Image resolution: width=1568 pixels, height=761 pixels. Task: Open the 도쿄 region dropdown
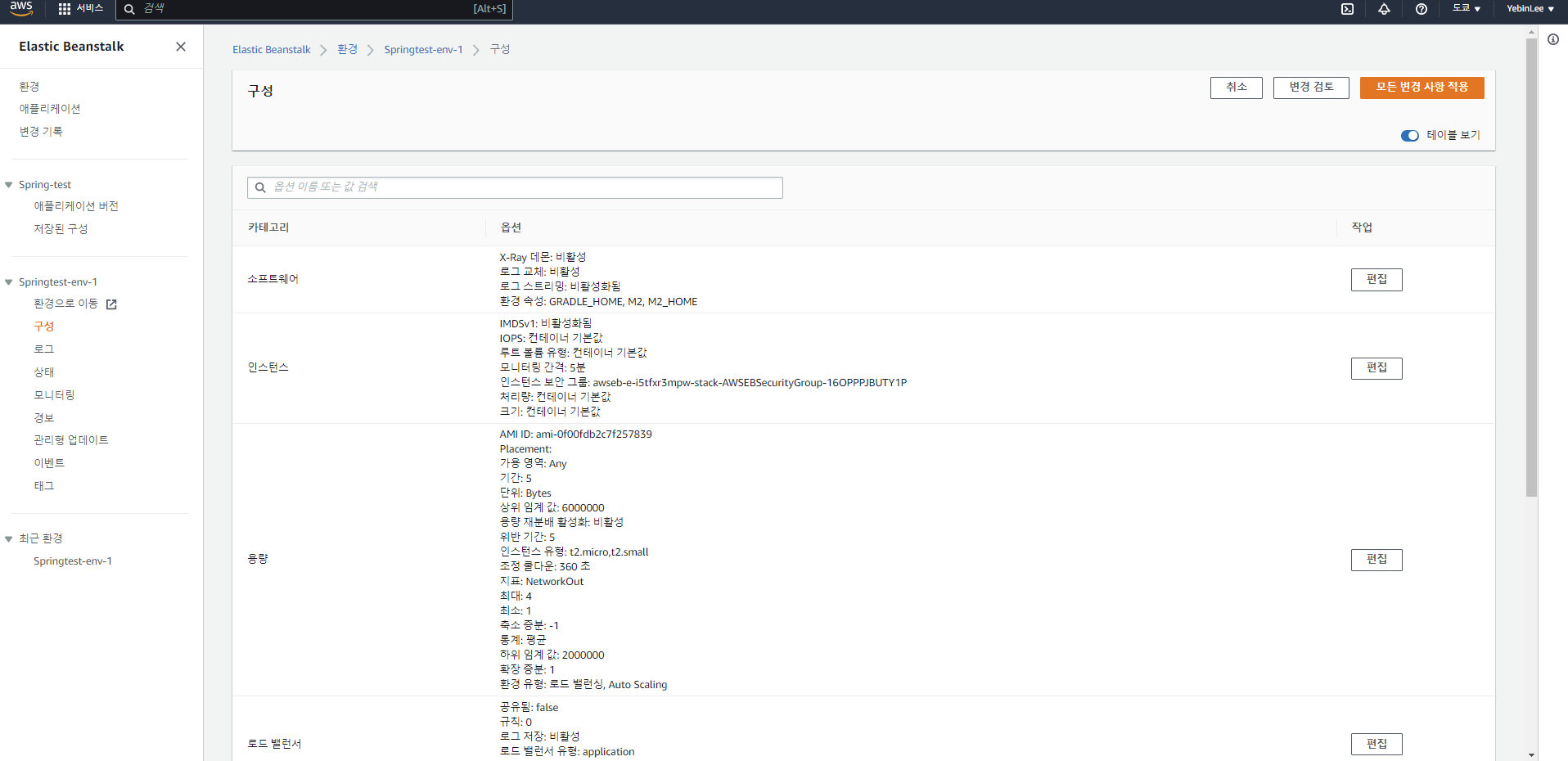coord(1467,8)
